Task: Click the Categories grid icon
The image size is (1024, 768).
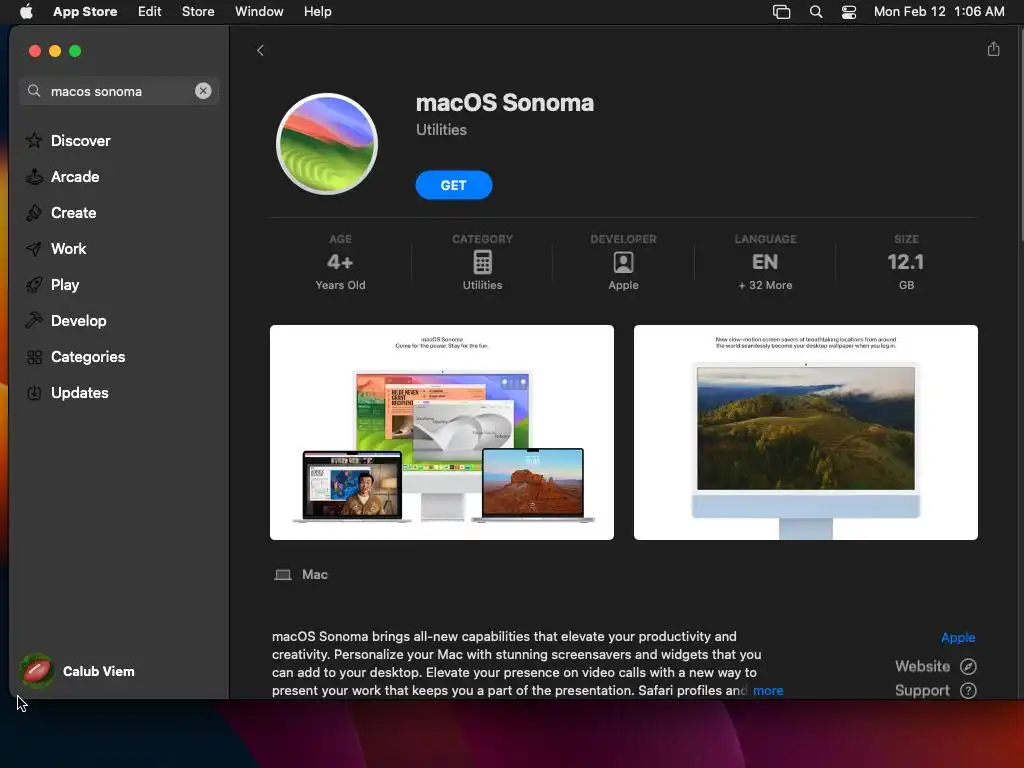Action: (34, 357)
